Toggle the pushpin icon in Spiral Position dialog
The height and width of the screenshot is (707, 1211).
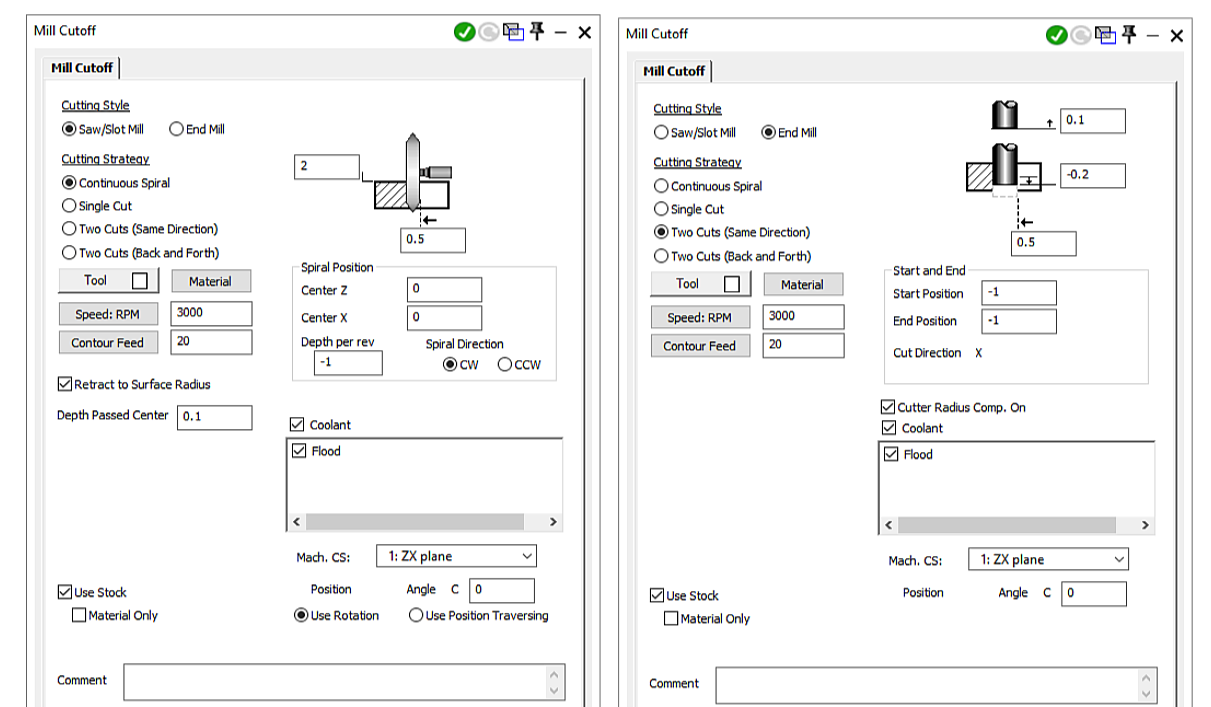coord(537,31)
